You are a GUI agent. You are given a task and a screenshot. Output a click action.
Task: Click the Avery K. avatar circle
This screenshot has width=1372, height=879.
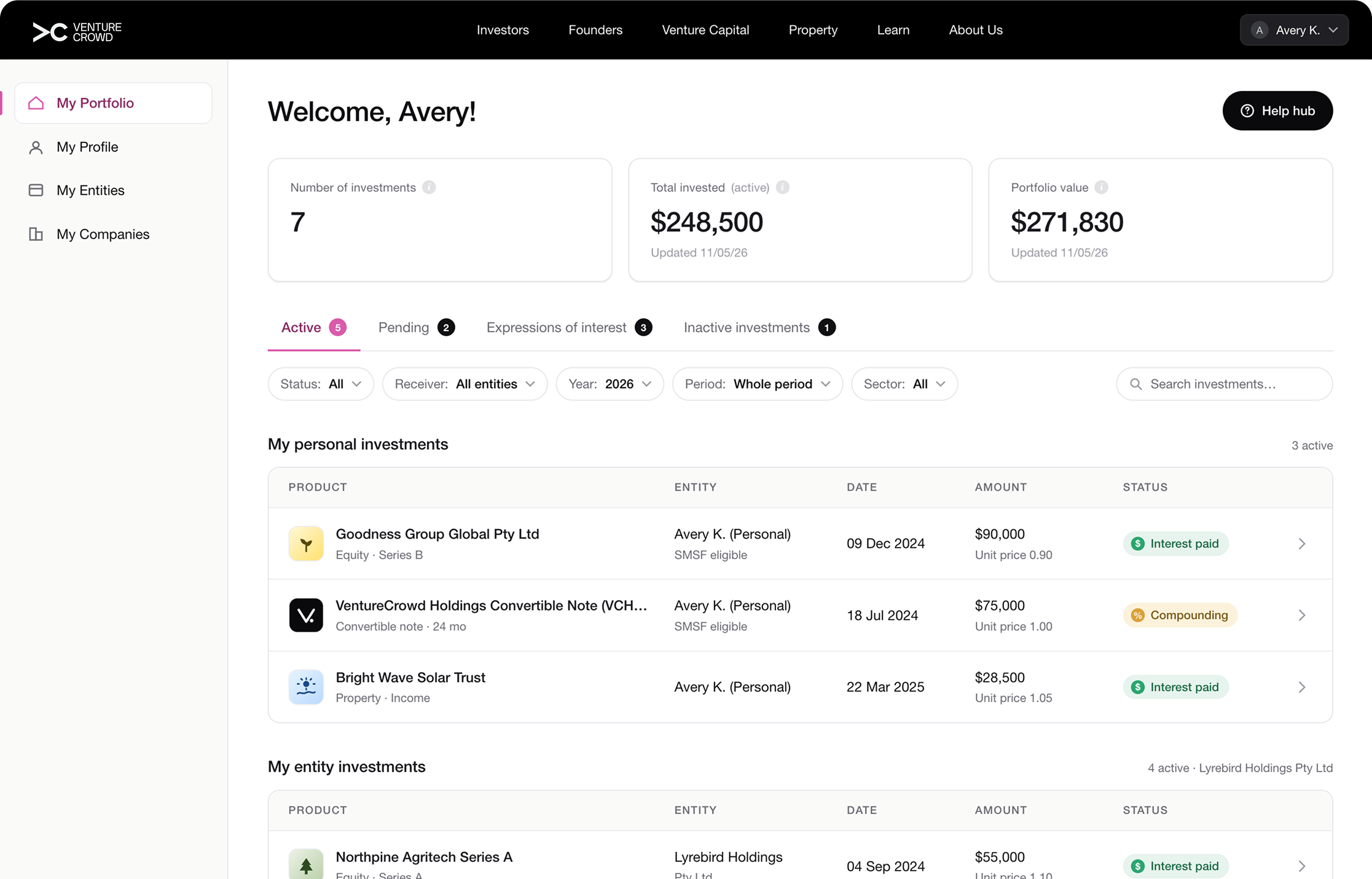coord(1260,30)
